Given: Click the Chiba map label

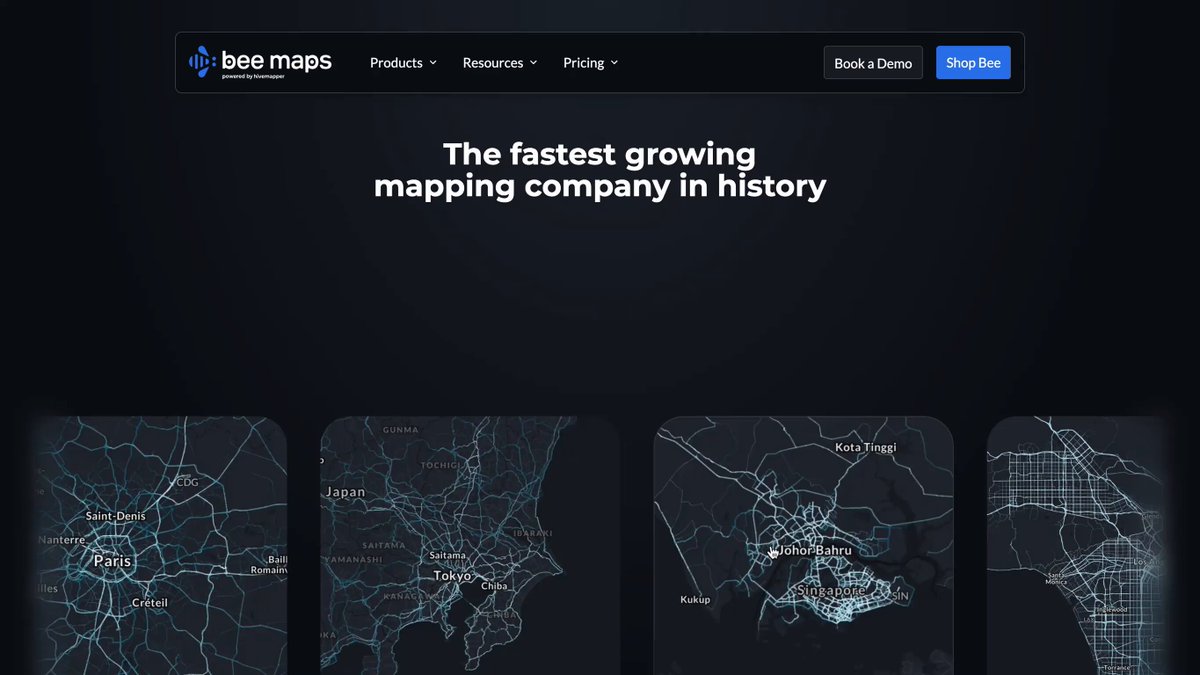Looking at the screenshot, I should click(x=494, y=586).
